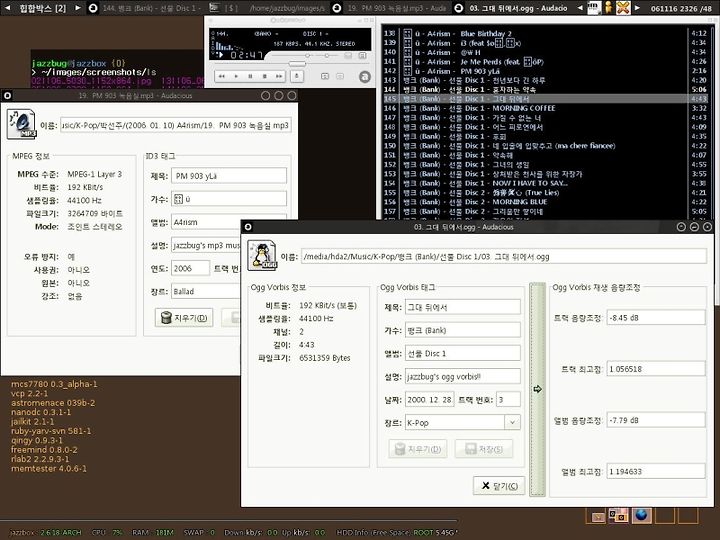The width and height of the screenshot is (720, 540).
Task: Click the Ogg track number field showing 3
Action: click(508, 399)
